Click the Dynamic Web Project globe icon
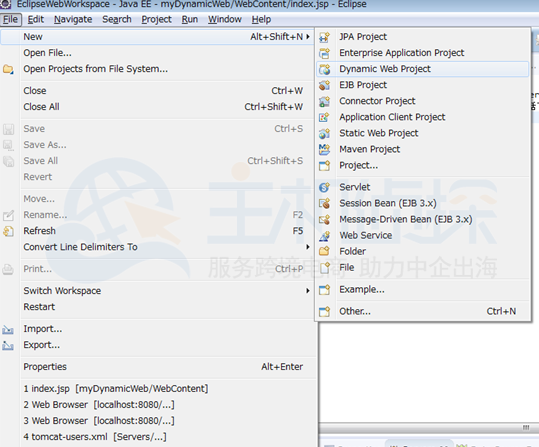This screenshot has width=539, height=447. (x=324, y=69)
